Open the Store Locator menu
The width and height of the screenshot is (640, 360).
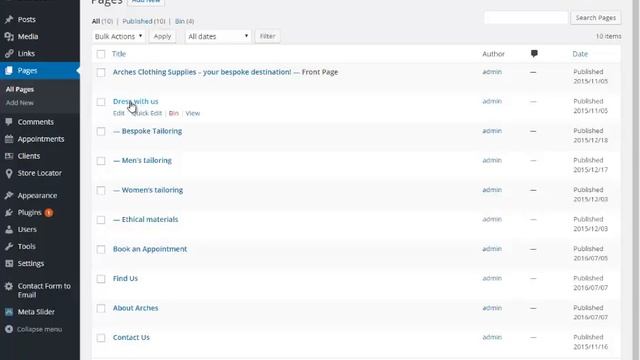40,173
